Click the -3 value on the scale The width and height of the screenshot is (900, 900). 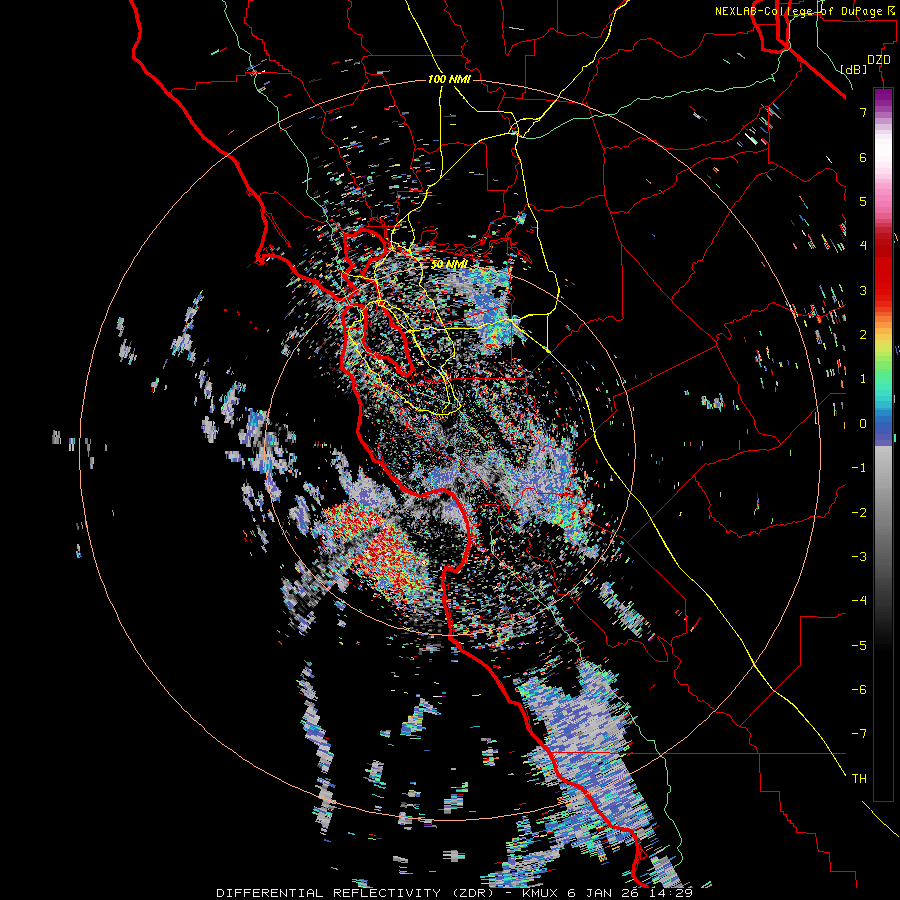[x=859, y=557]
